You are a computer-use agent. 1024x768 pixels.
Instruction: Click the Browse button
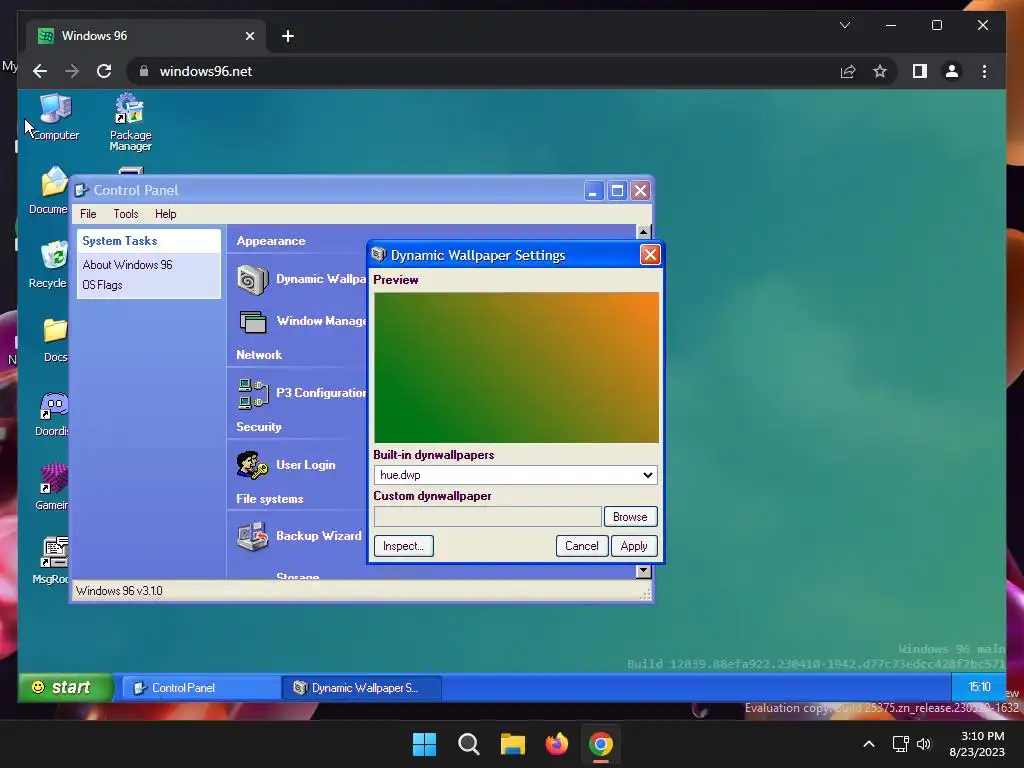[x=630, y=517]
